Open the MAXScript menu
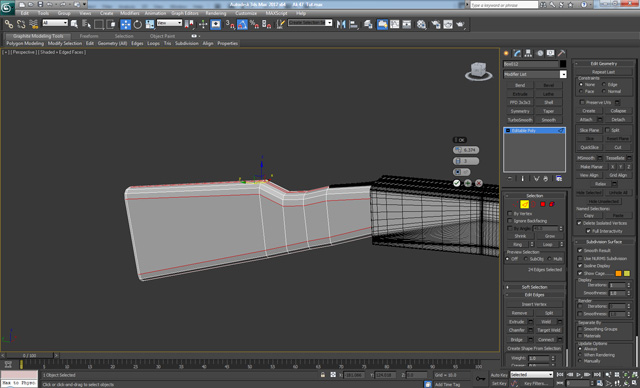The width and height of the screenshot is (640, 388). click(276, 13)
